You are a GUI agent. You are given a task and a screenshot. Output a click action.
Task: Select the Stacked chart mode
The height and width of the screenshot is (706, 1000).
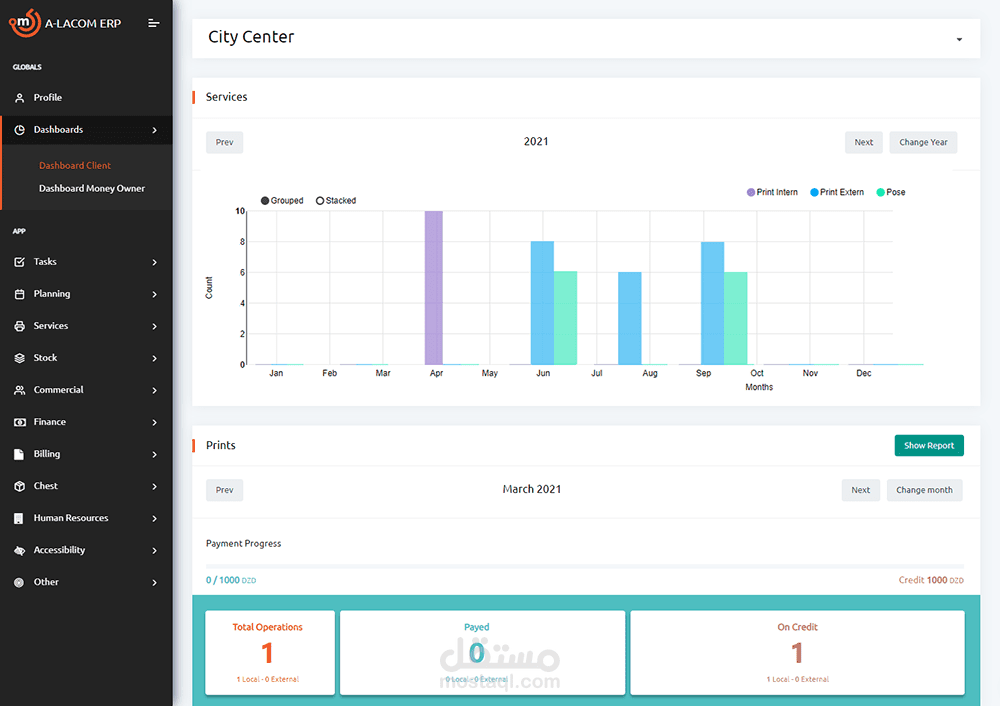336,200
